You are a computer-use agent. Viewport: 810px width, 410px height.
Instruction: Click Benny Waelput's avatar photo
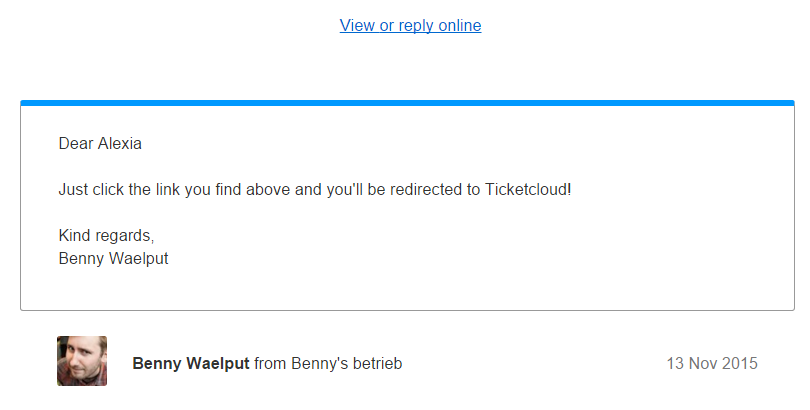[x=82, y=361]
